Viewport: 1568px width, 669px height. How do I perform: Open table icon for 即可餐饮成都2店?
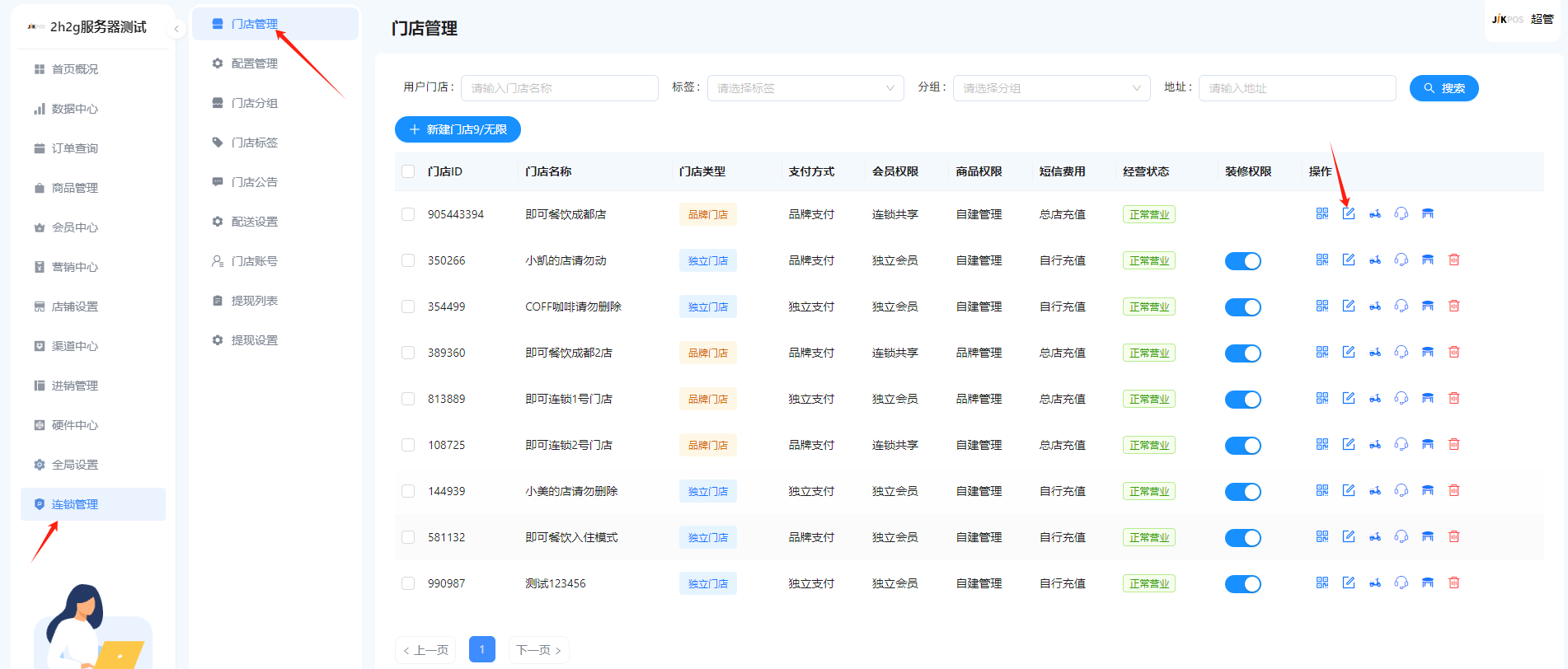1428,352
